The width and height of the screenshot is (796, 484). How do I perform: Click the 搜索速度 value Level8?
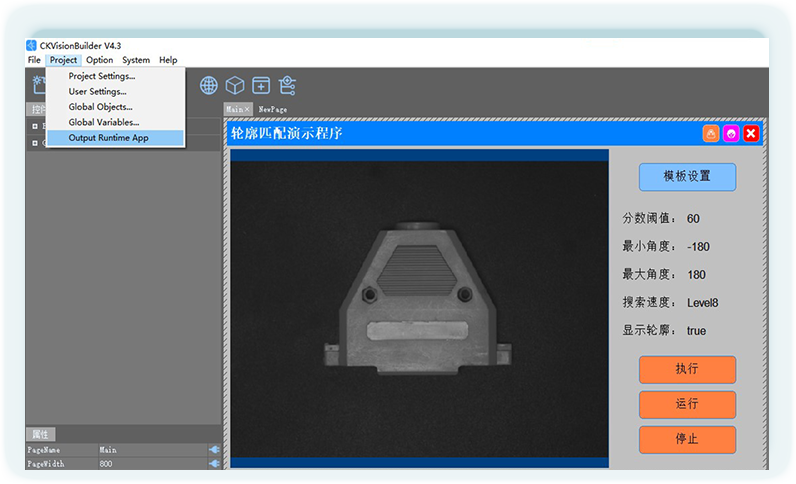pos(703,303)
